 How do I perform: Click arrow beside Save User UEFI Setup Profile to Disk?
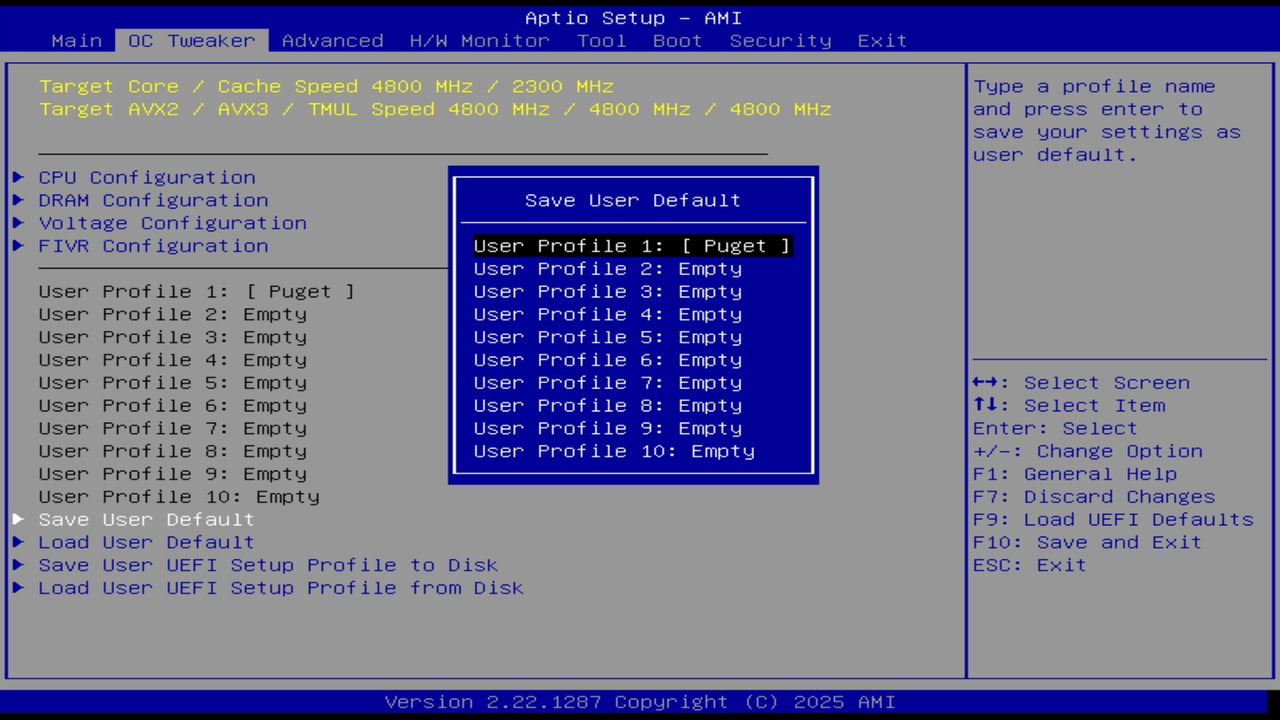tap(18, 565)
